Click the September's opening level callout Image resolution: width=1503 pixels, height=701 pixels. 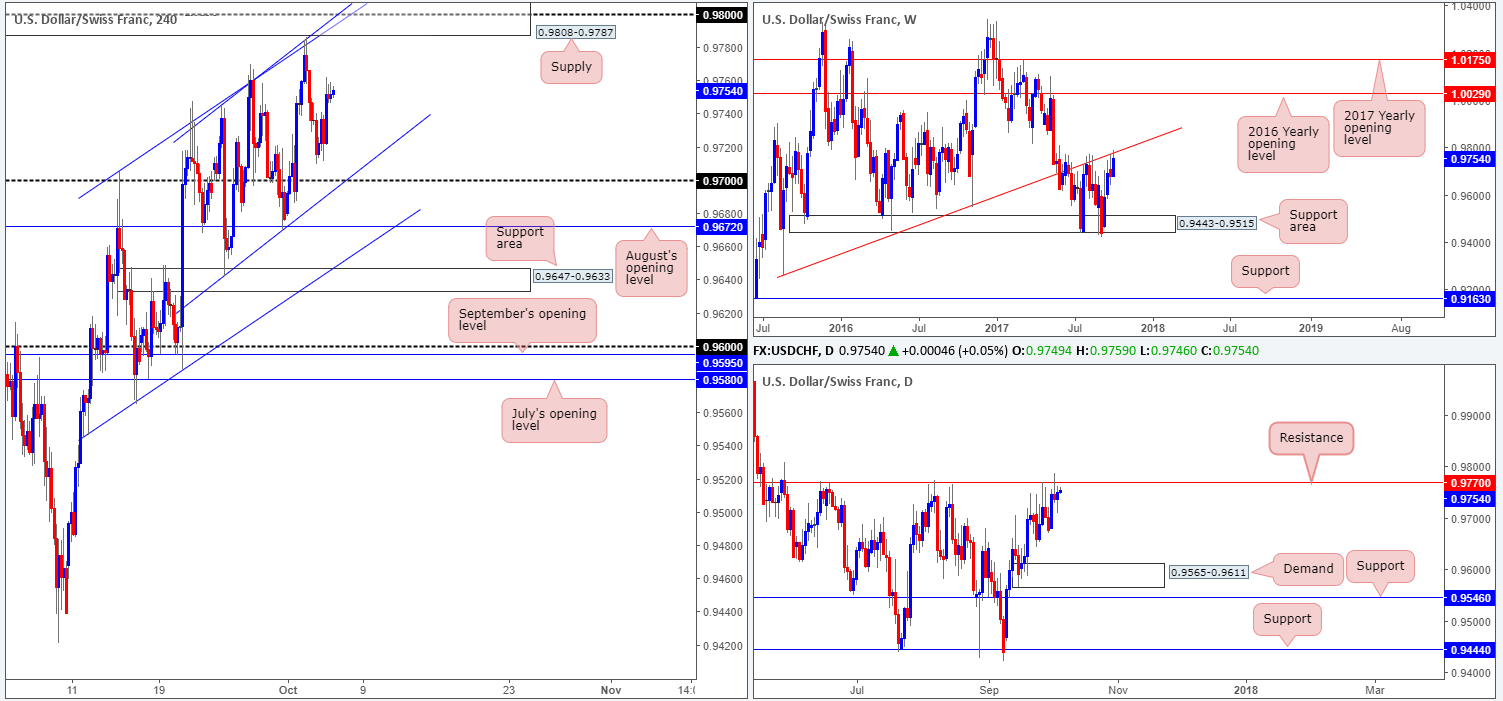[522, 321]
